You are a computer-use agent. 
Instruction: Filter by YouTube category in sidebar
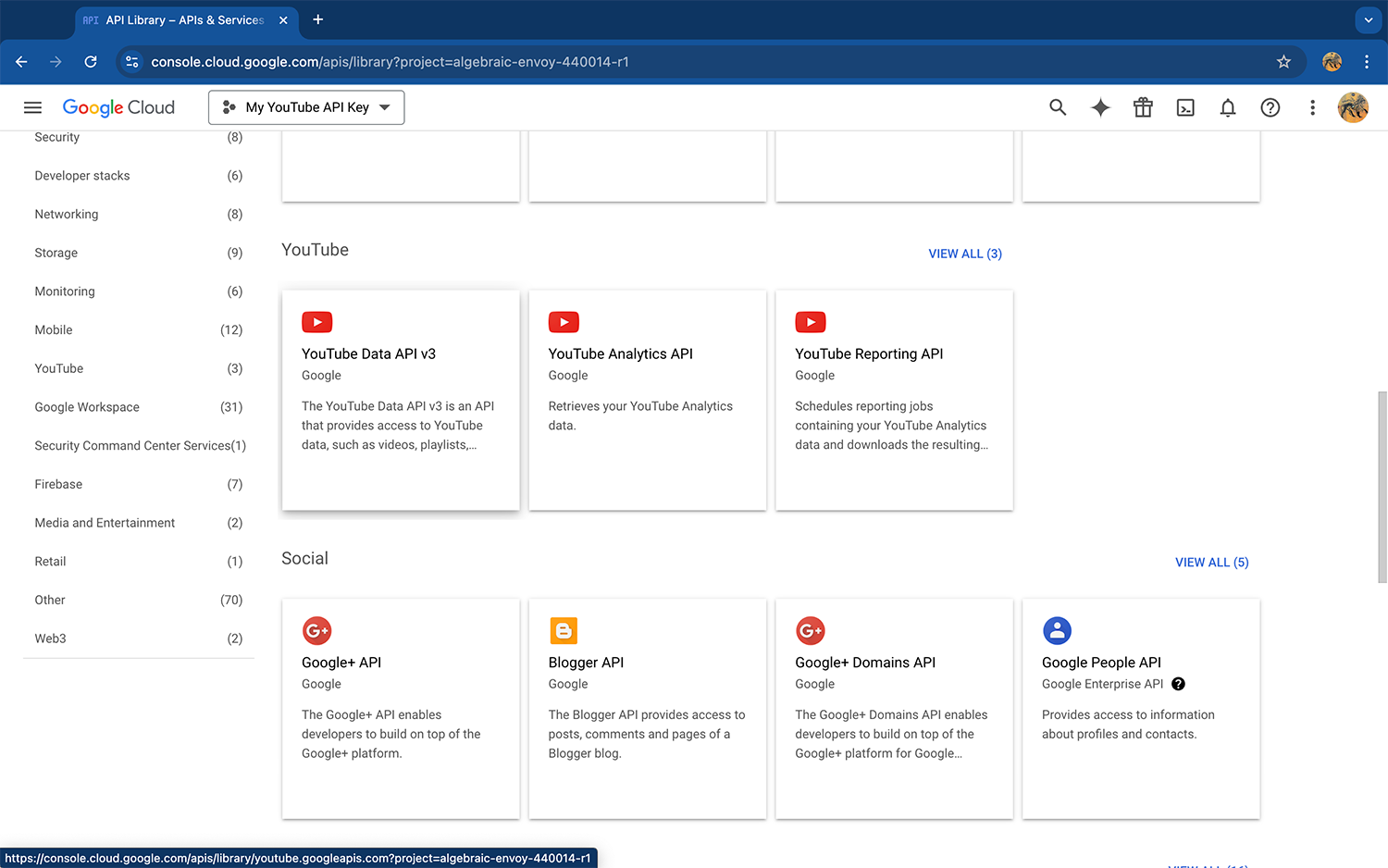[x=139, y=368]
